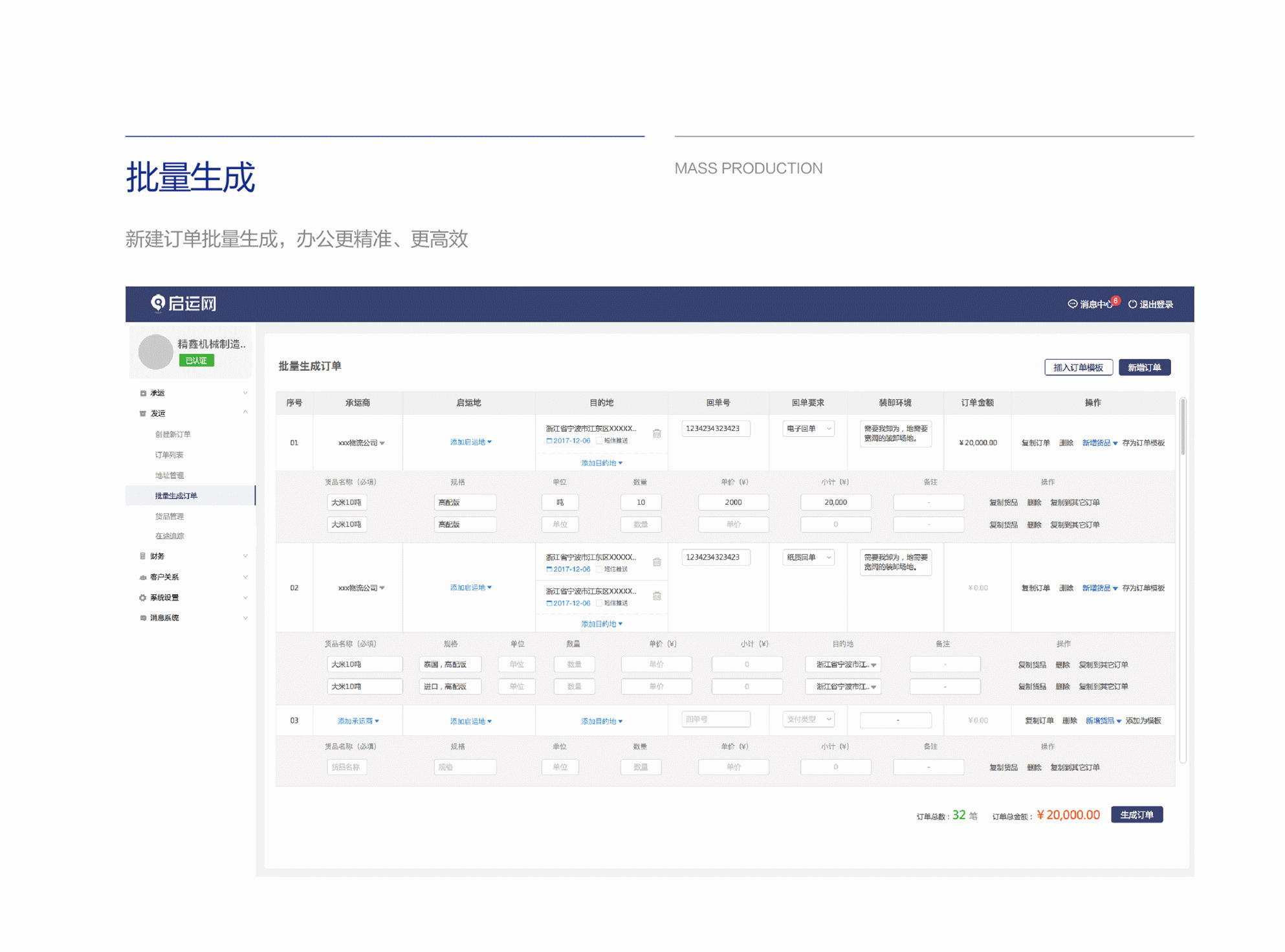Click the 财务 sidebar icon
Screen dimensions: 1285x952
coord(143,557)
